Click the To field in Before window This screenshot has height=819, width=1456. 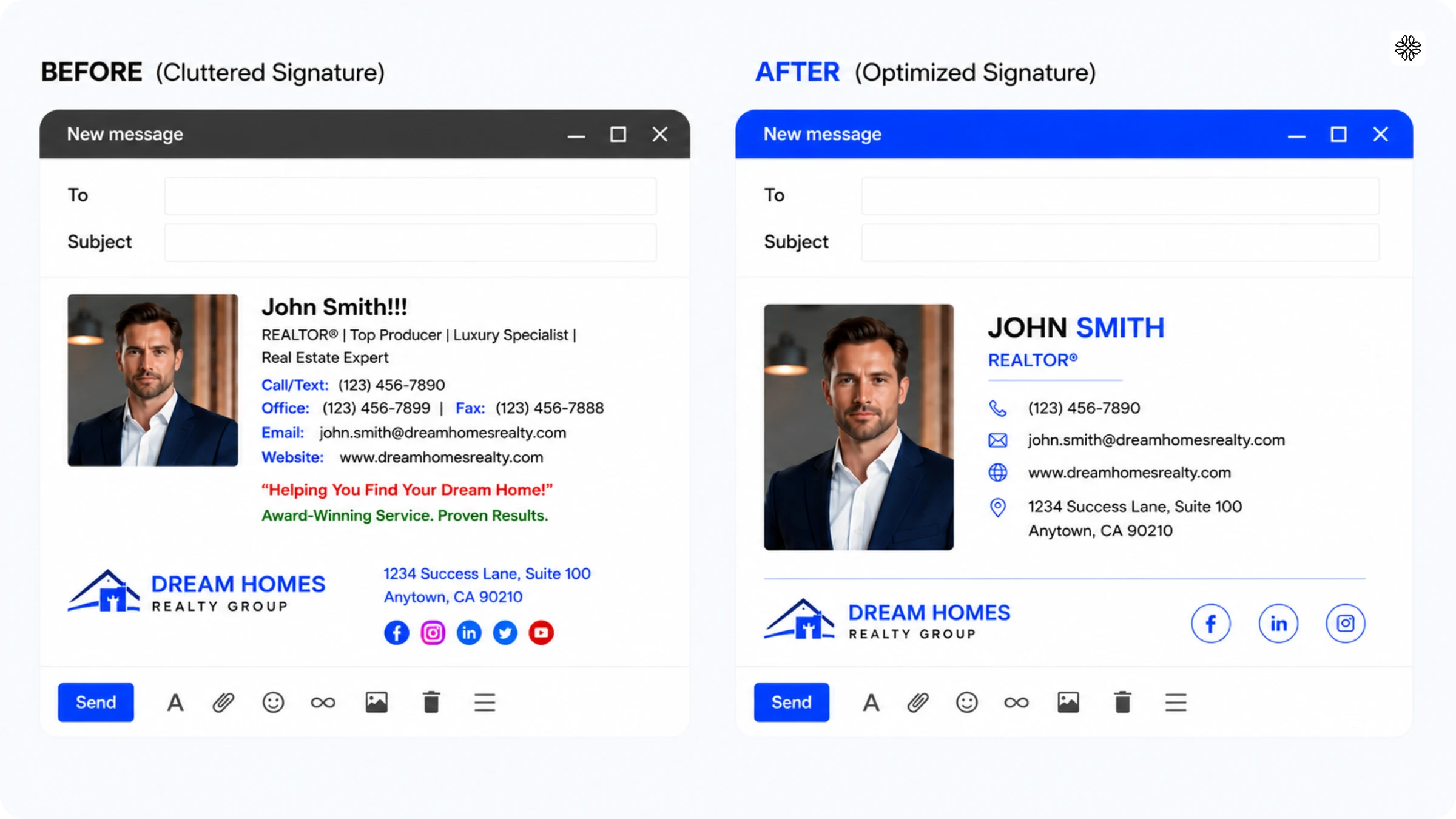pos(411,195)
